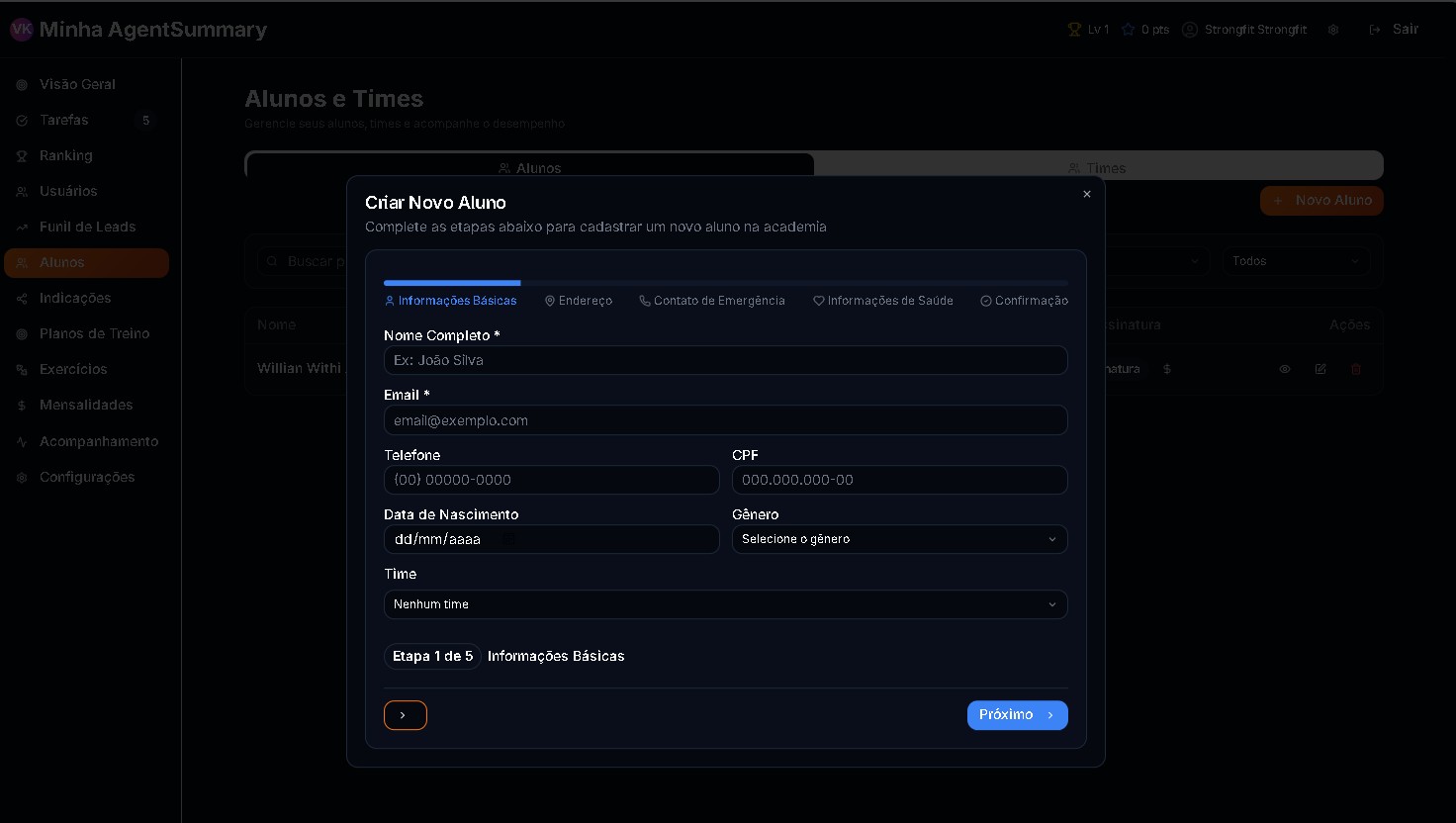Expand the Time dropdown showing Nenhum time

(x=725, y=604)
